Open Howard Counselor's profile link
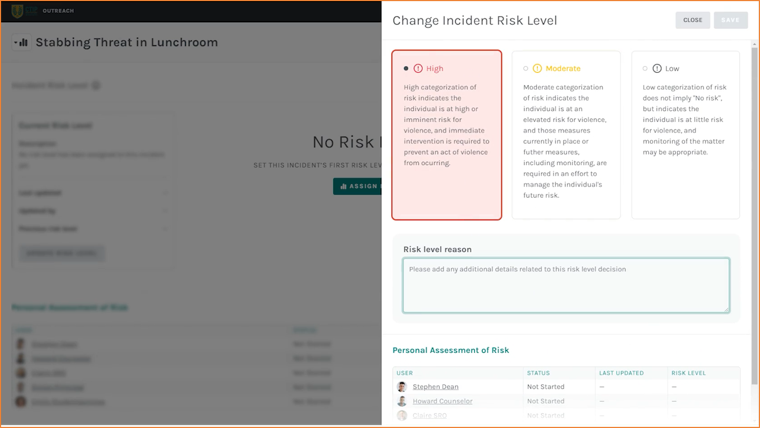 [443, 401]
